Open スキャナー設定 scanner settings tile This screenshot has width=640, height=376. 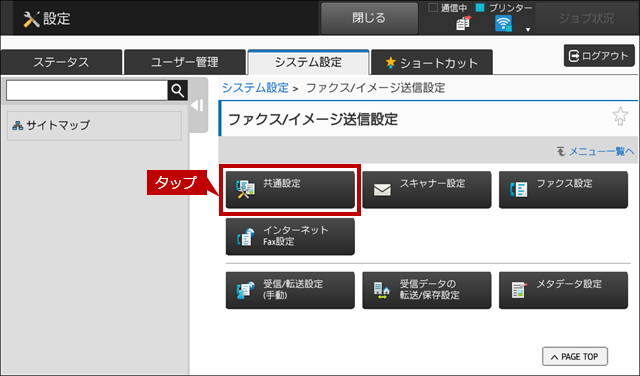(427, 190)
